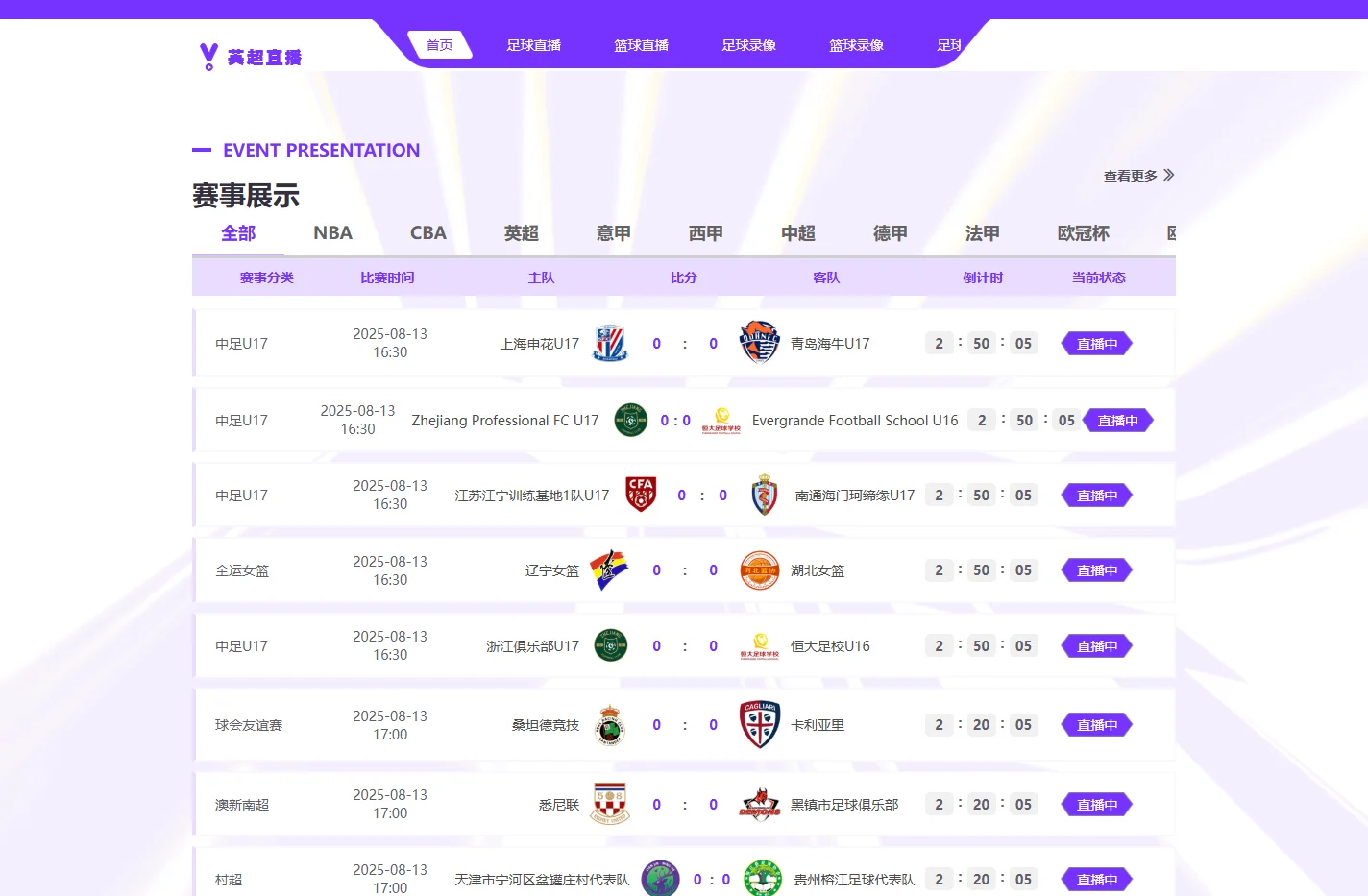Click the 青岛海牛U17 team name

830,344
